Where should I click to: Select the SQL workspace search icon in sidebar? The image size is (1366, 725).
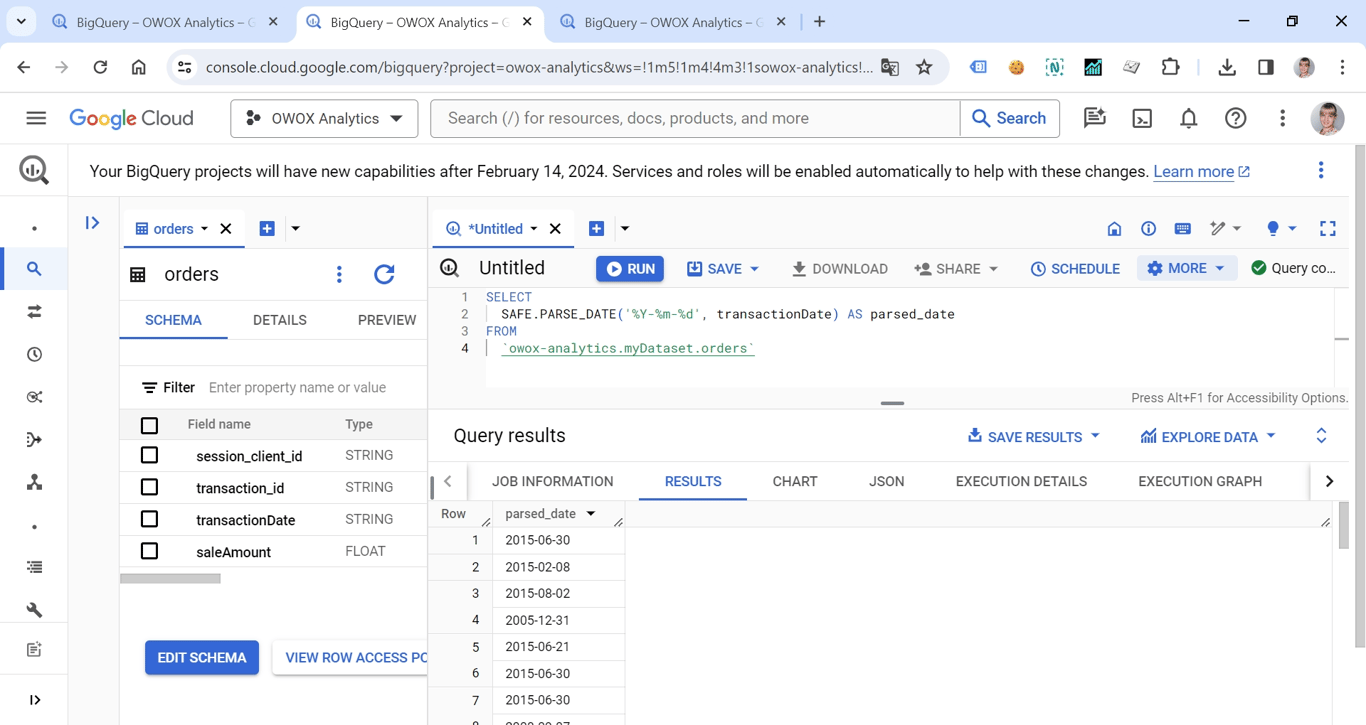coord(34,269)
